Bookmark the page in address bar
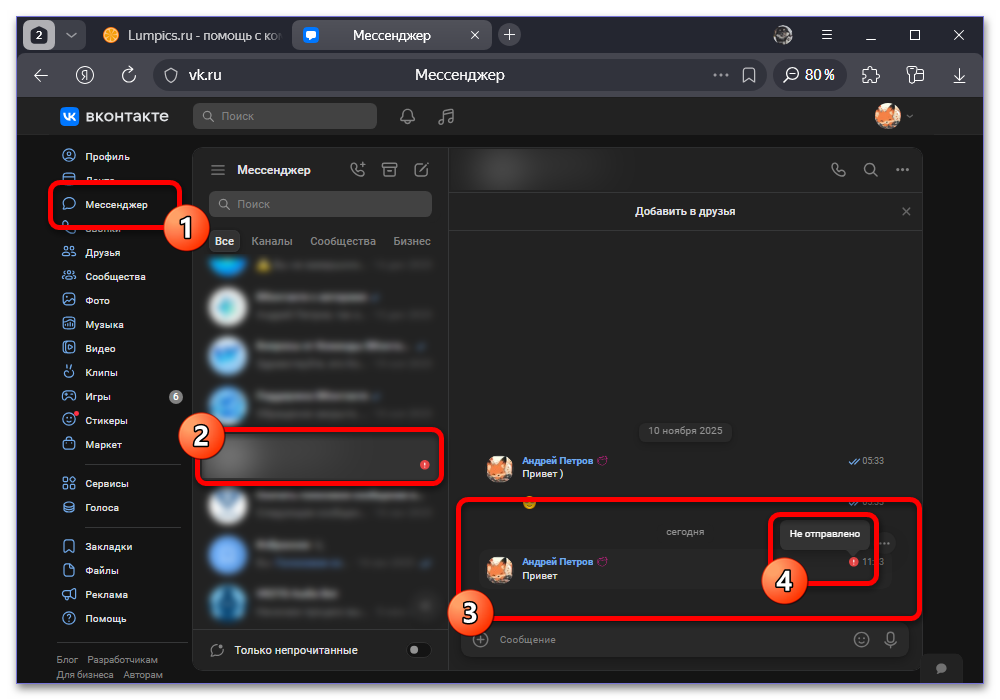Viewport: 1000px width, 700px height. click(x=749, y=75)
